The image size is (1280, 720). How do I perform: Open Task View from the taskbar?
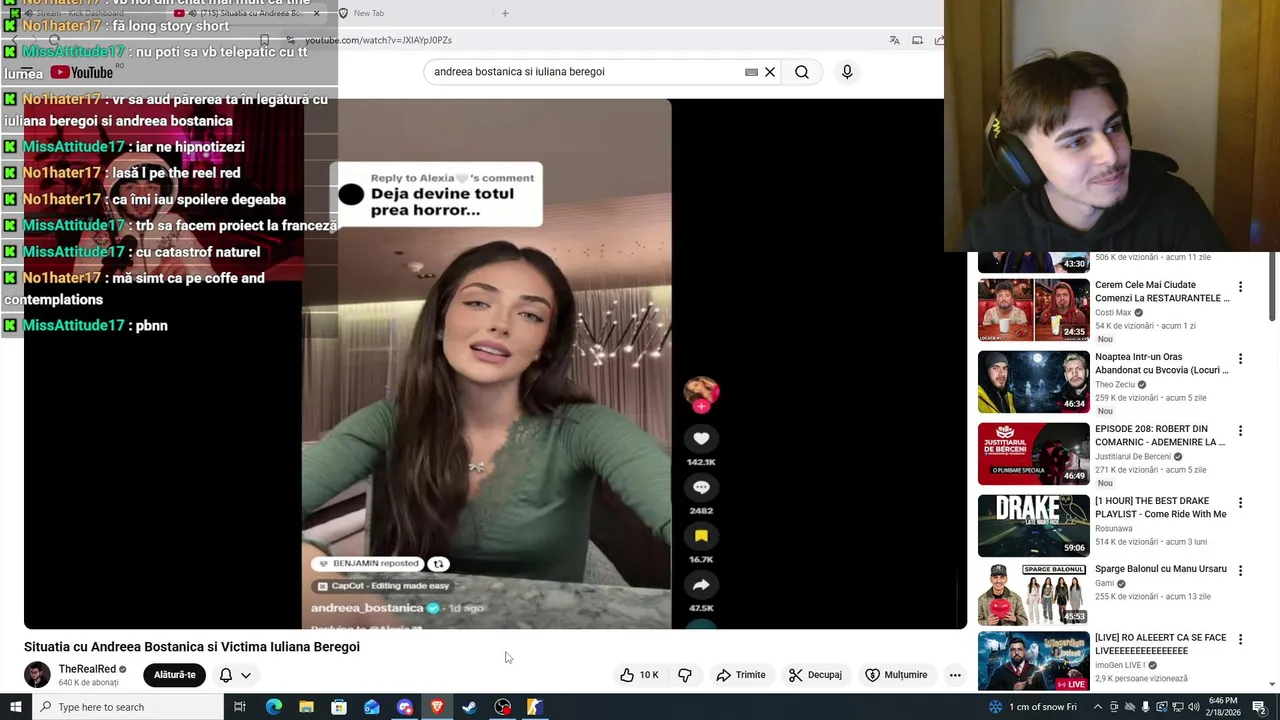pos(240,707)
